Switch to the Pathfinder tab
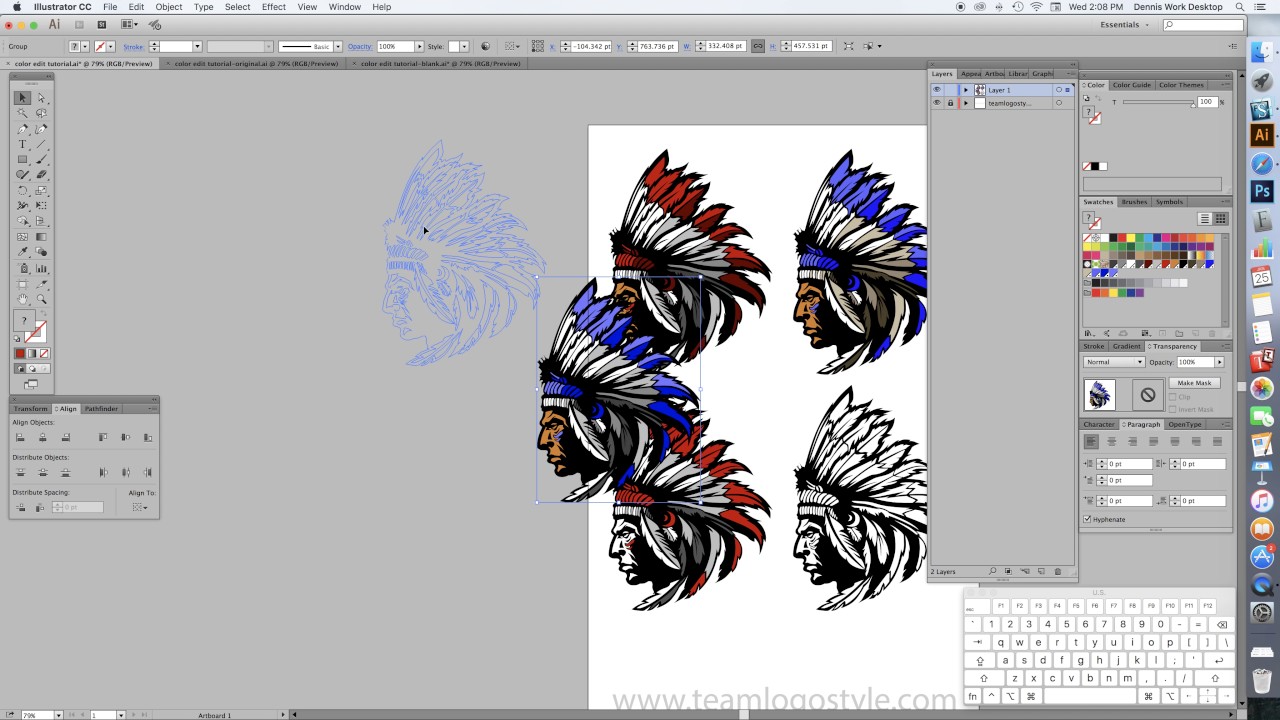 point(101,409)
